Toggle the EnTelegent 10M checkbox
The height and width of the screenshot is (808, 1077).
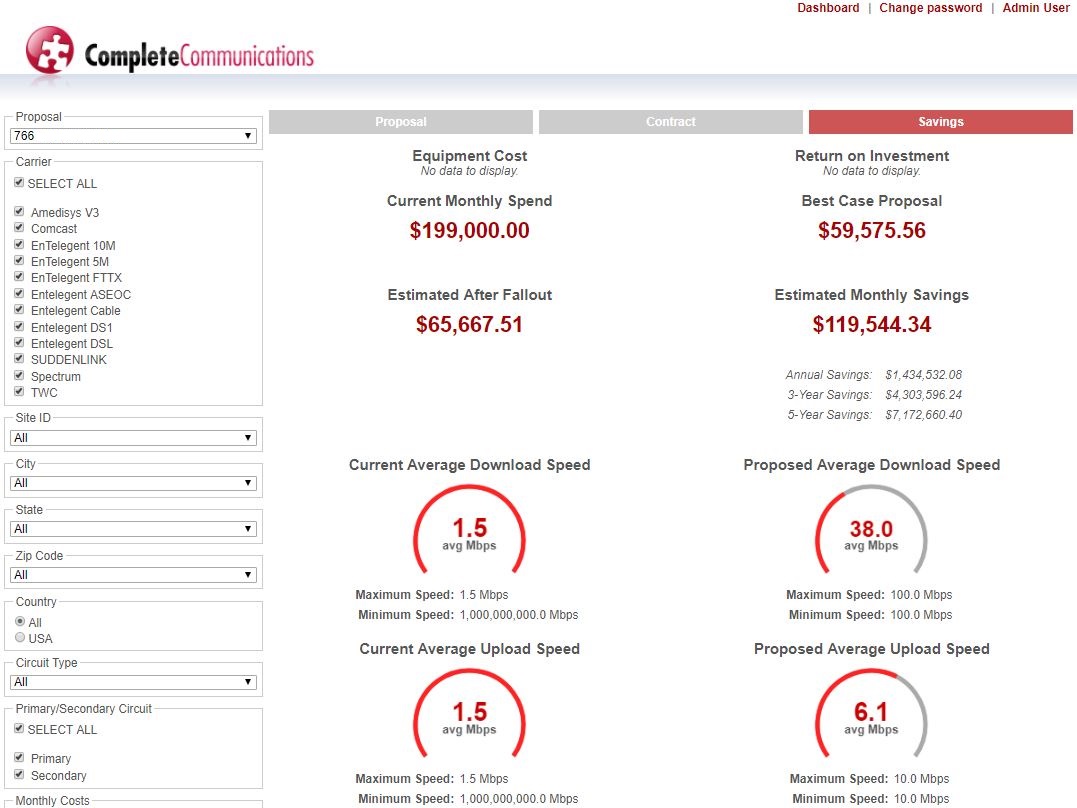pos(19,245)
